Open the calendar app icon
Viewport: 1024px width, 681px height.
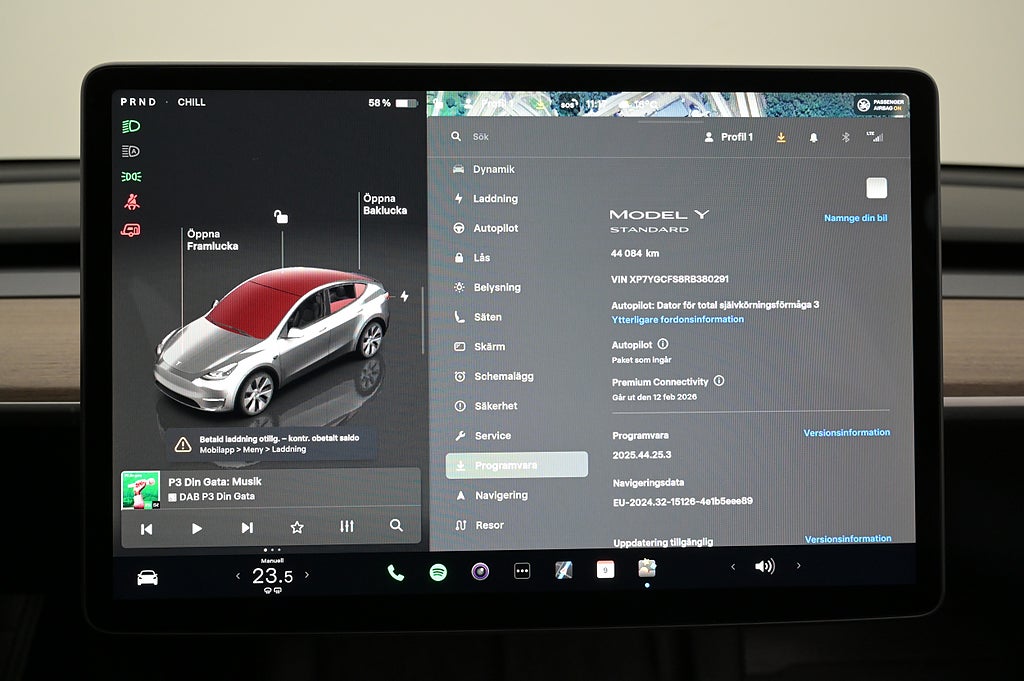[x=605, y=570]
